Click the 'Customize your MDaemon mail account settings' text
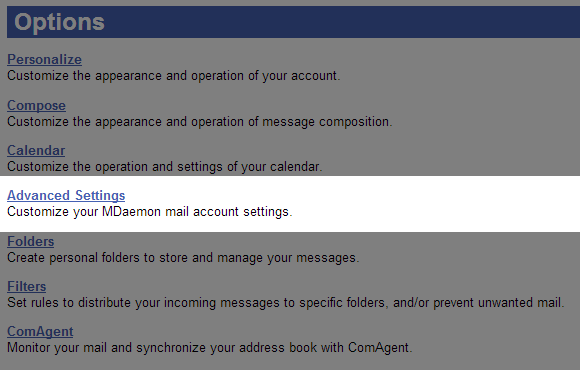 point(150,212)
